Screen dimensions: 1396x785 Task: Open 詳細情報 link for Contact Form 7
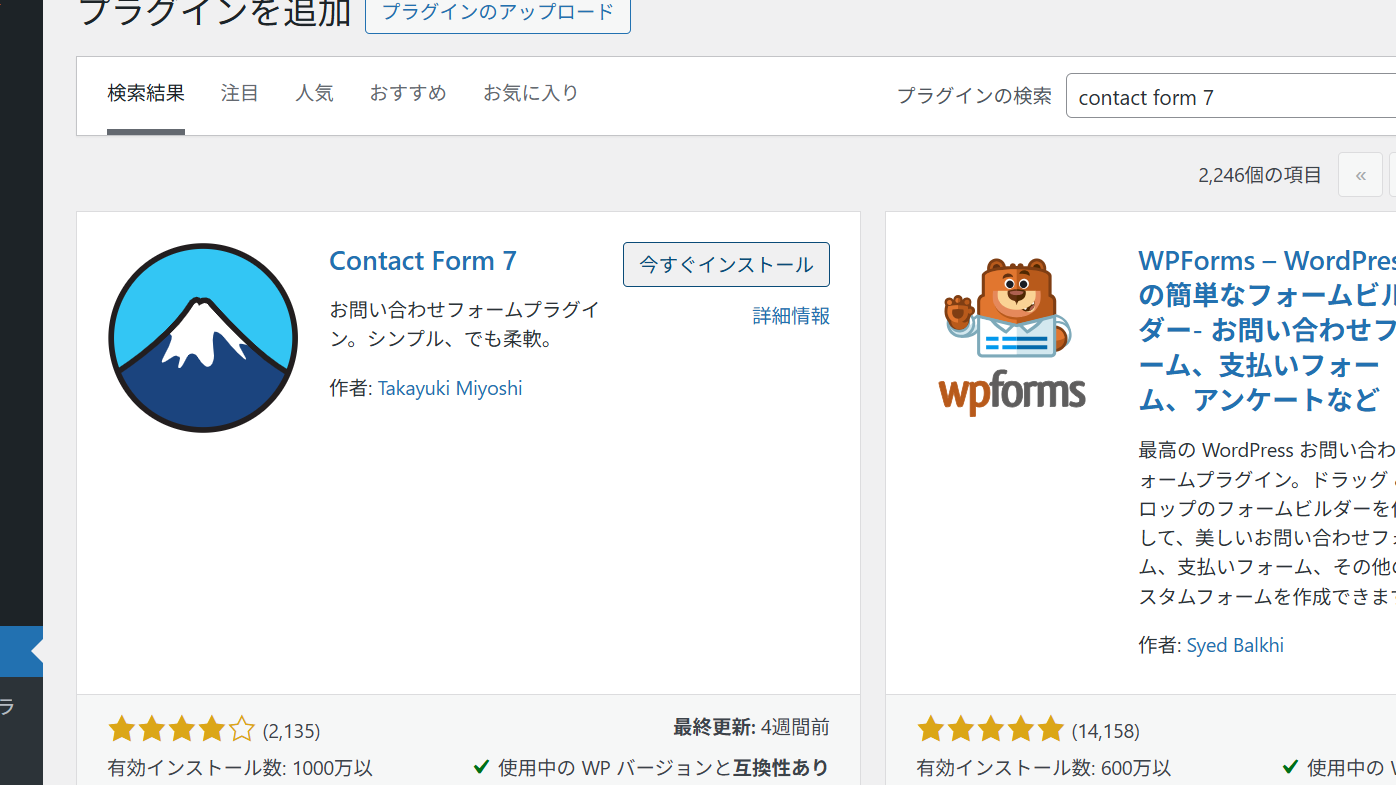791,316
